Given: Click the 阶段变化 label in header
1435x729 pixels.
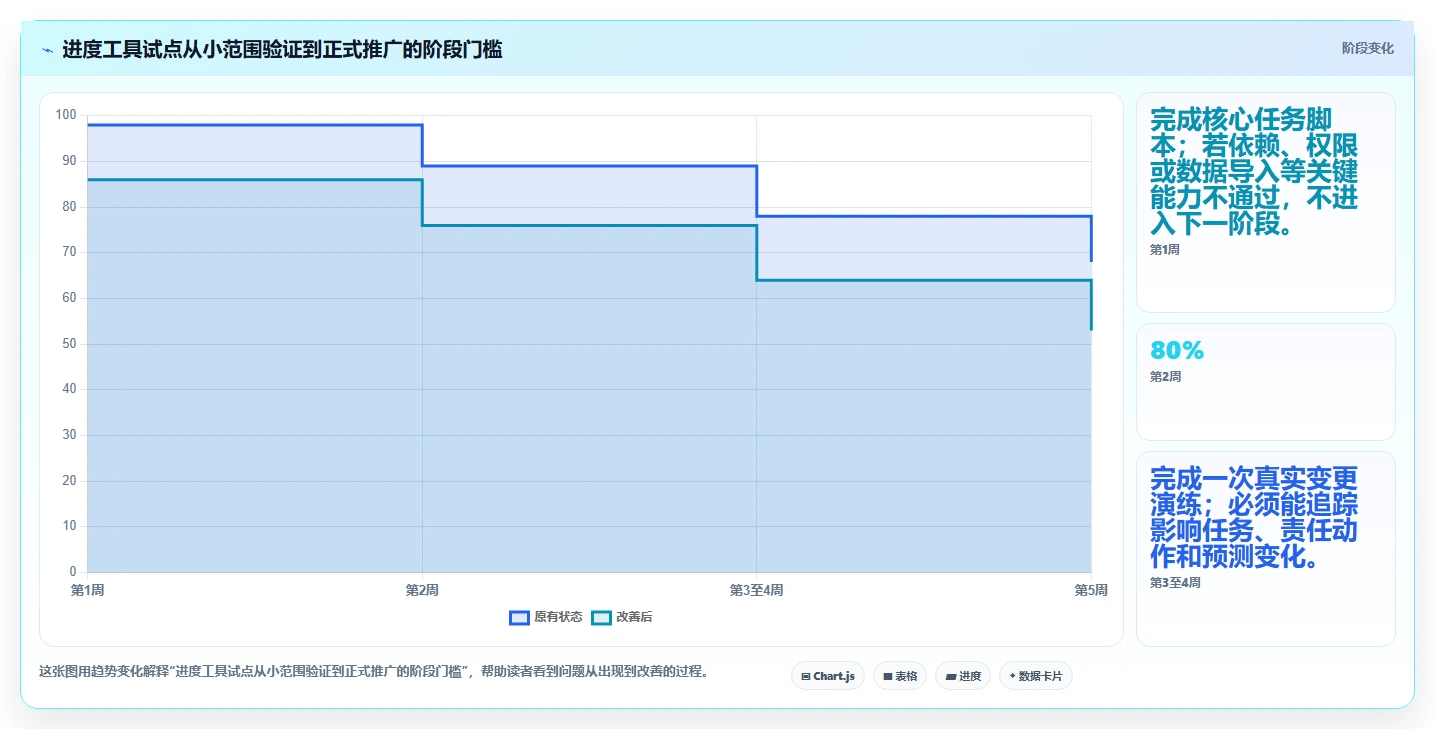Looking at the screenshot, I should 1367,48.
